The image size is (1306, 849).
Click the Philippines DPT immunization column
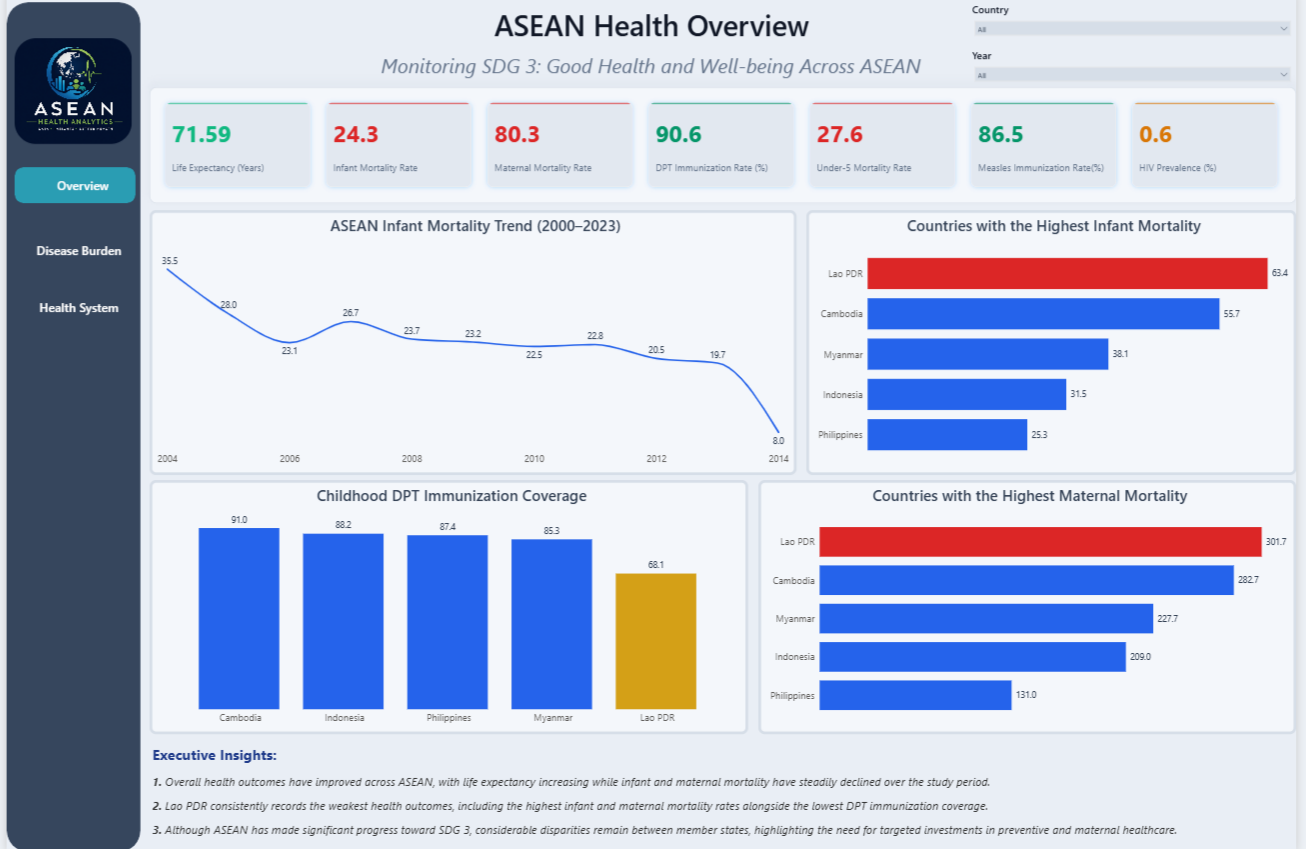(447, 622)
